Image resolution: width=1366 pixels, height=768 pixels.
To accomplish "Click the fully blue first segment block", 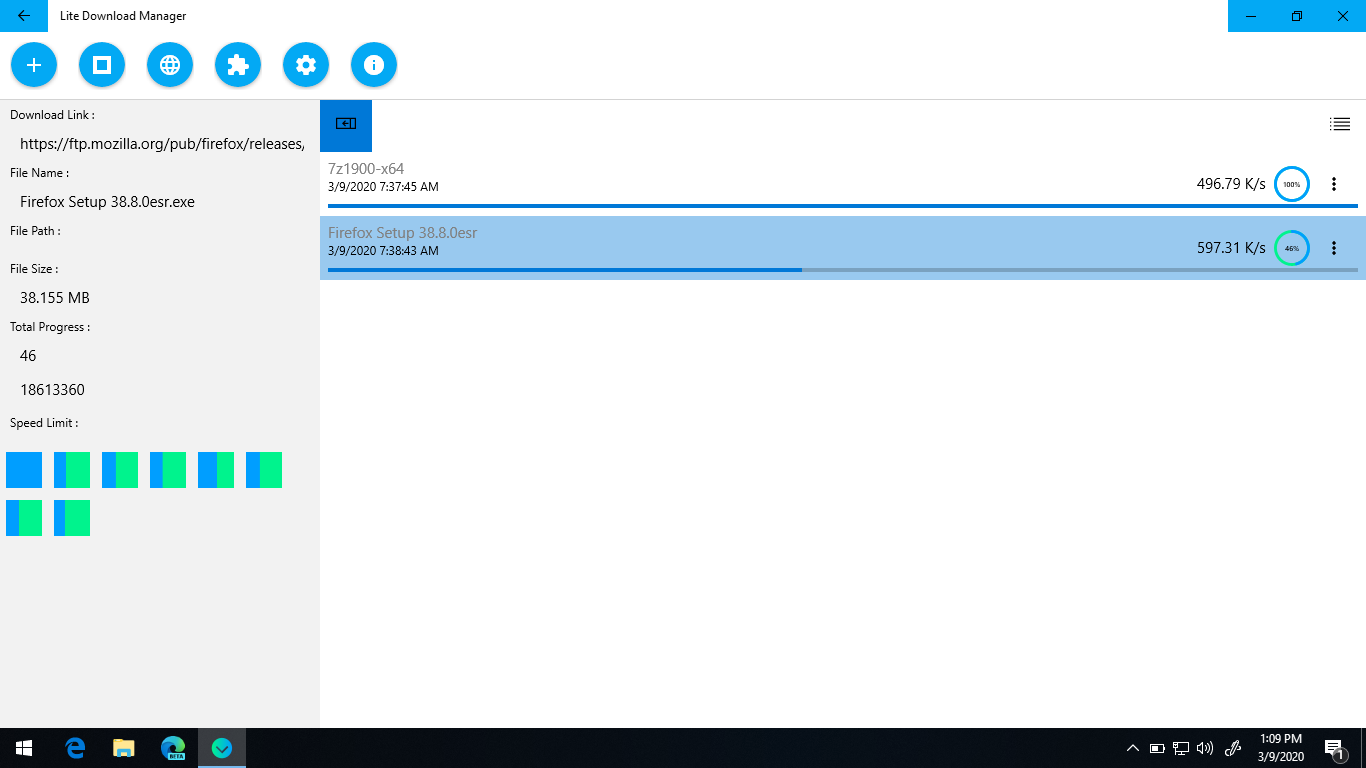I will coord(24,470).
